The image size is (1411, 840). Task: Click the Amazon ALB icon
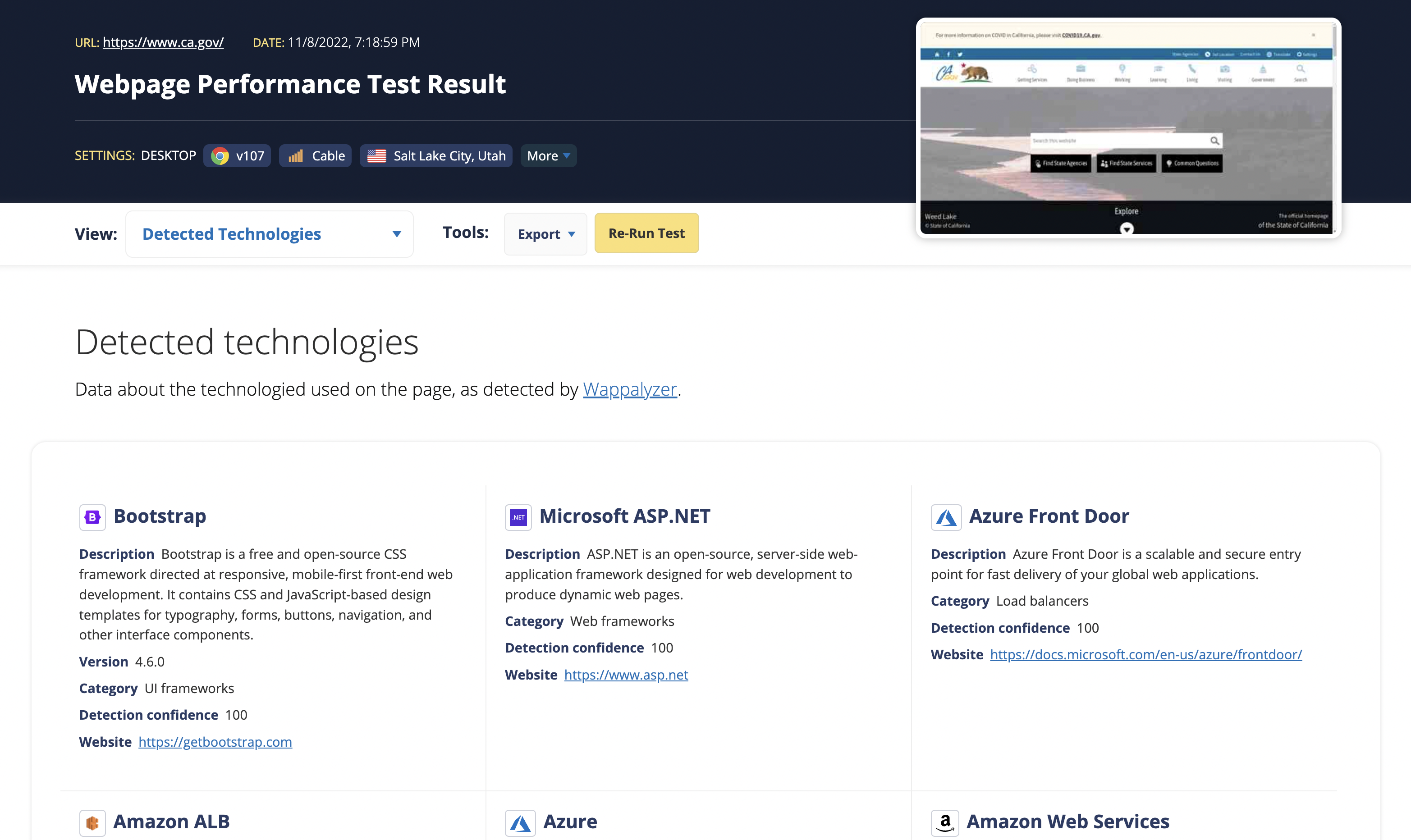click(92, 822)
